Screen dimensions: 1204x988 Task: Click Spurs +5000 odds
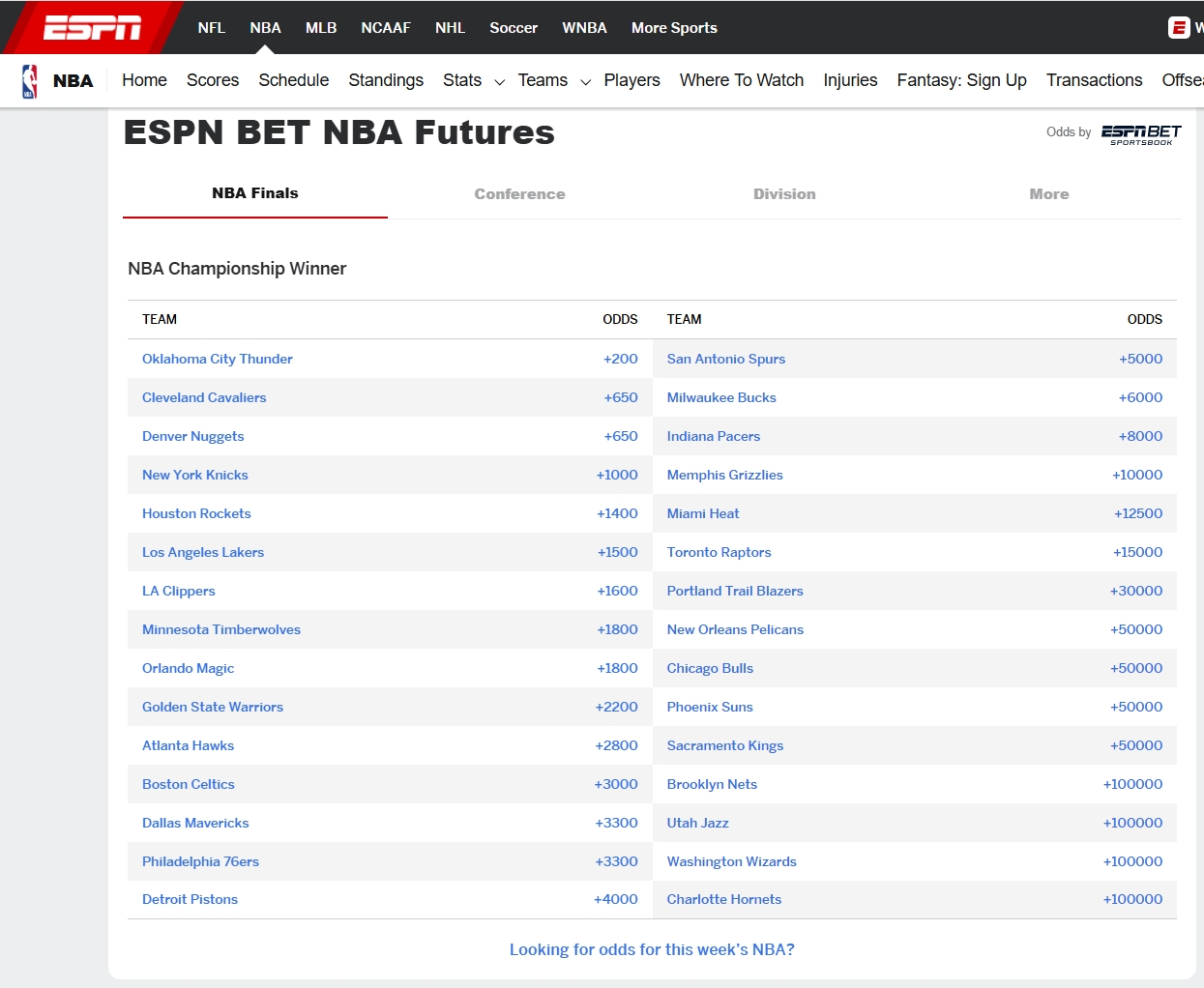(1140, 359)
